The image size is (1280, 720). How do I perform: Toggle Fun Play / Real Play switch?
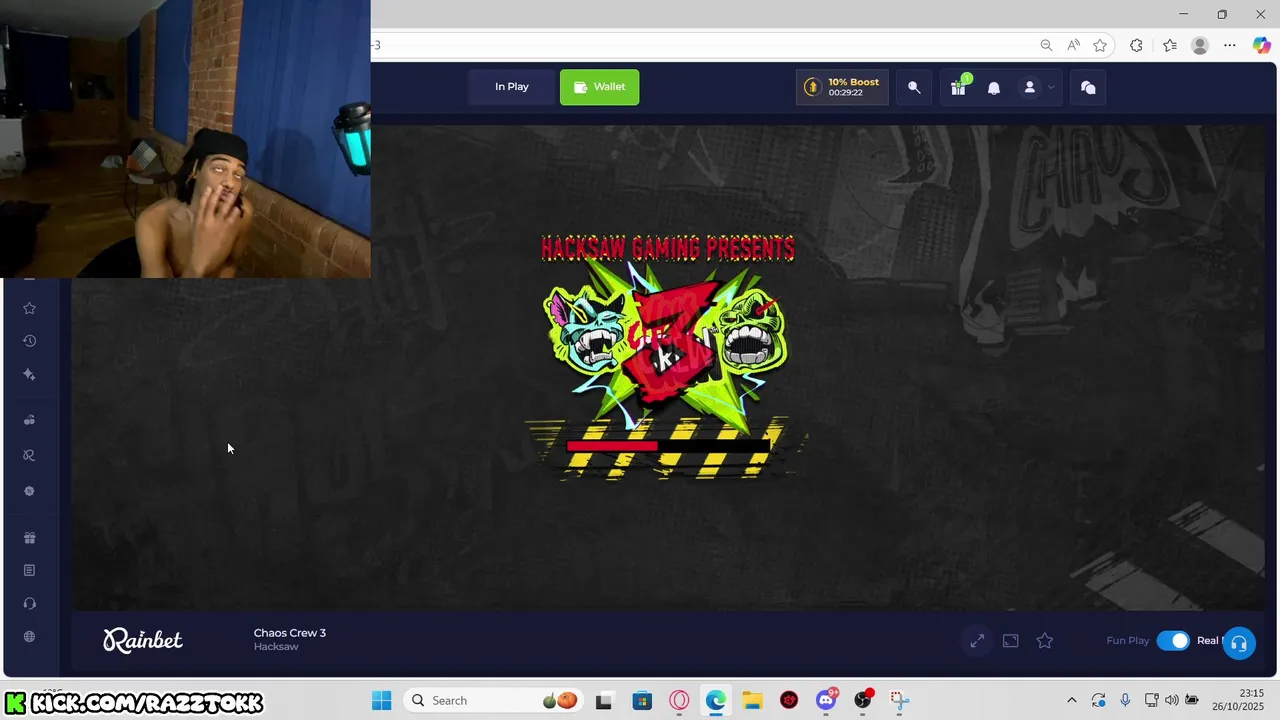[x=1173, y=641]
